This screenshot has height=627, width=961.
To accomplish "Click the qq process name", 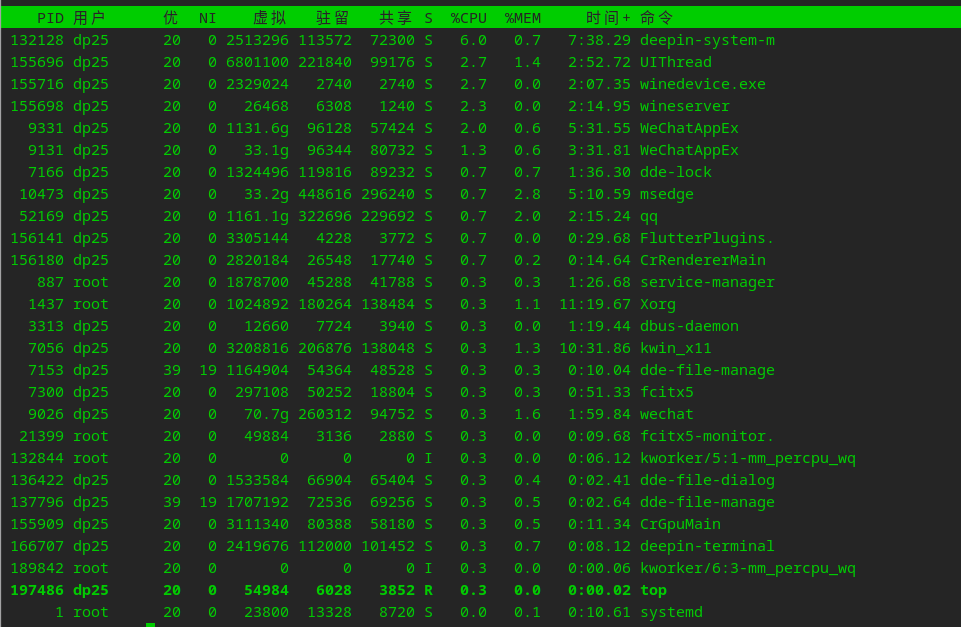I will coord(649,217).
